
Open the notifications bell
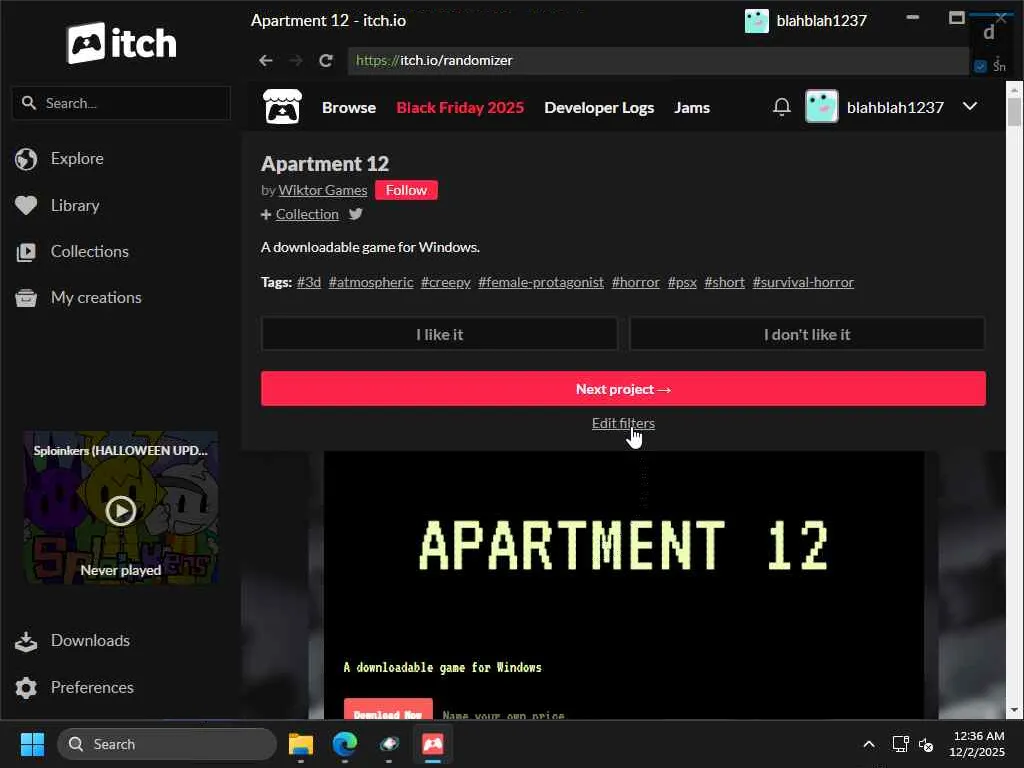pyautogui.click(x=782, y=106)
